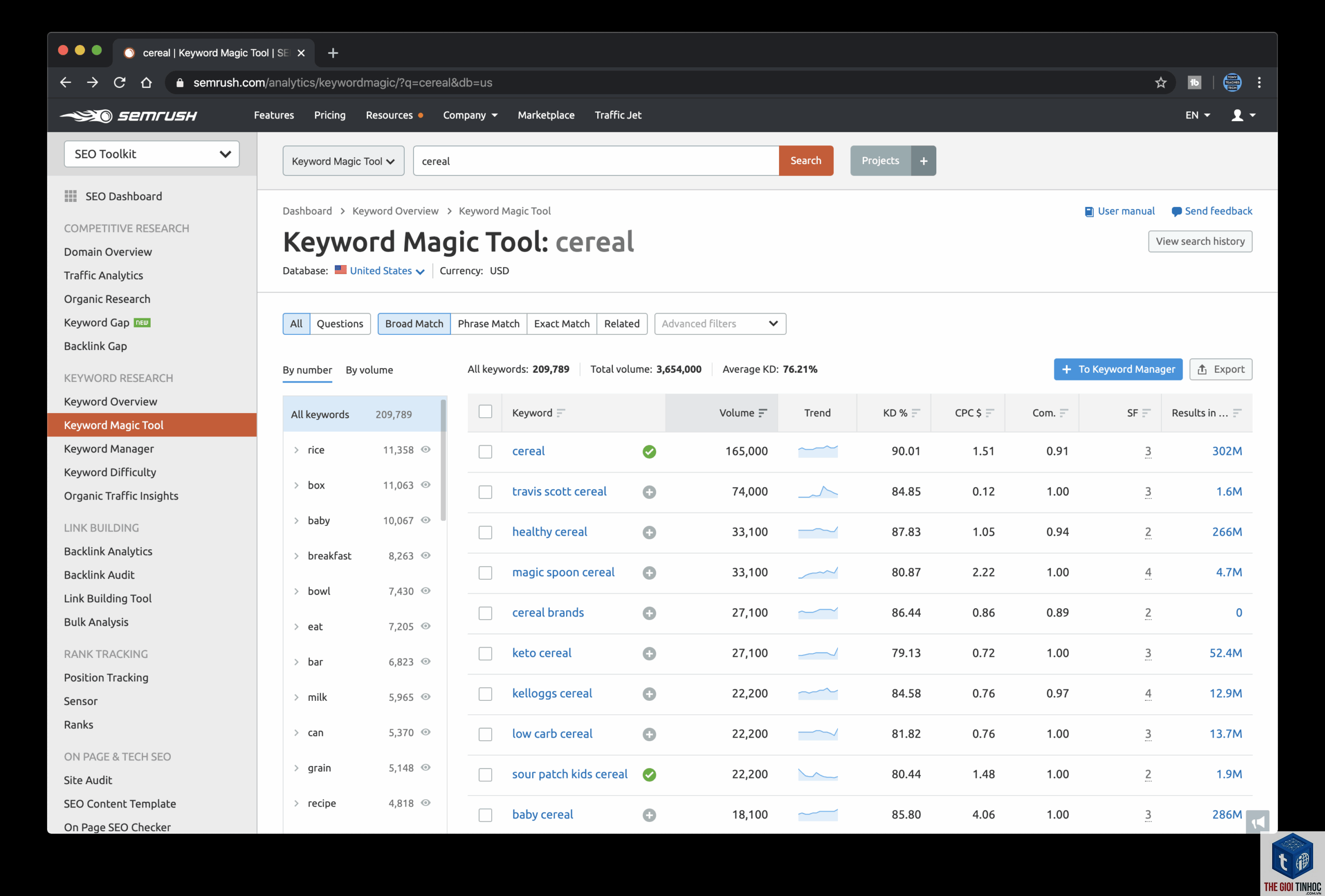The image size is (1325, 896).
Task: Open View search history
Action: point(1200,241)
